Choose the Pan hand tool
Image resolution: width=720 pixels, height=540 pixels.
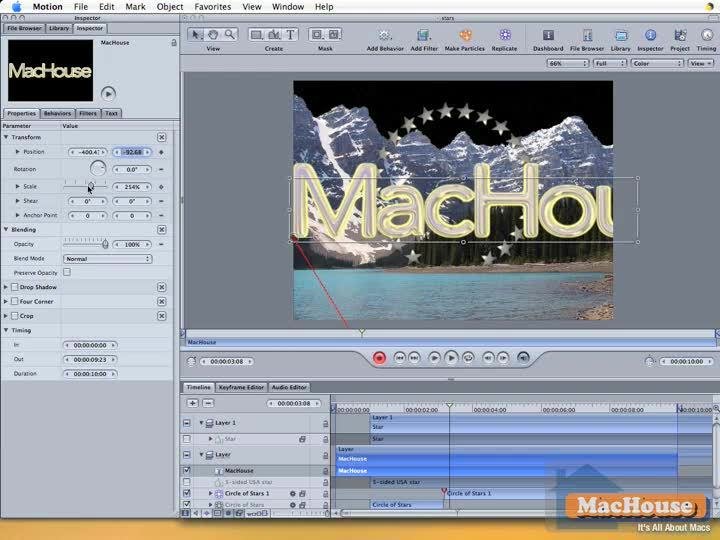click(213, 34)
